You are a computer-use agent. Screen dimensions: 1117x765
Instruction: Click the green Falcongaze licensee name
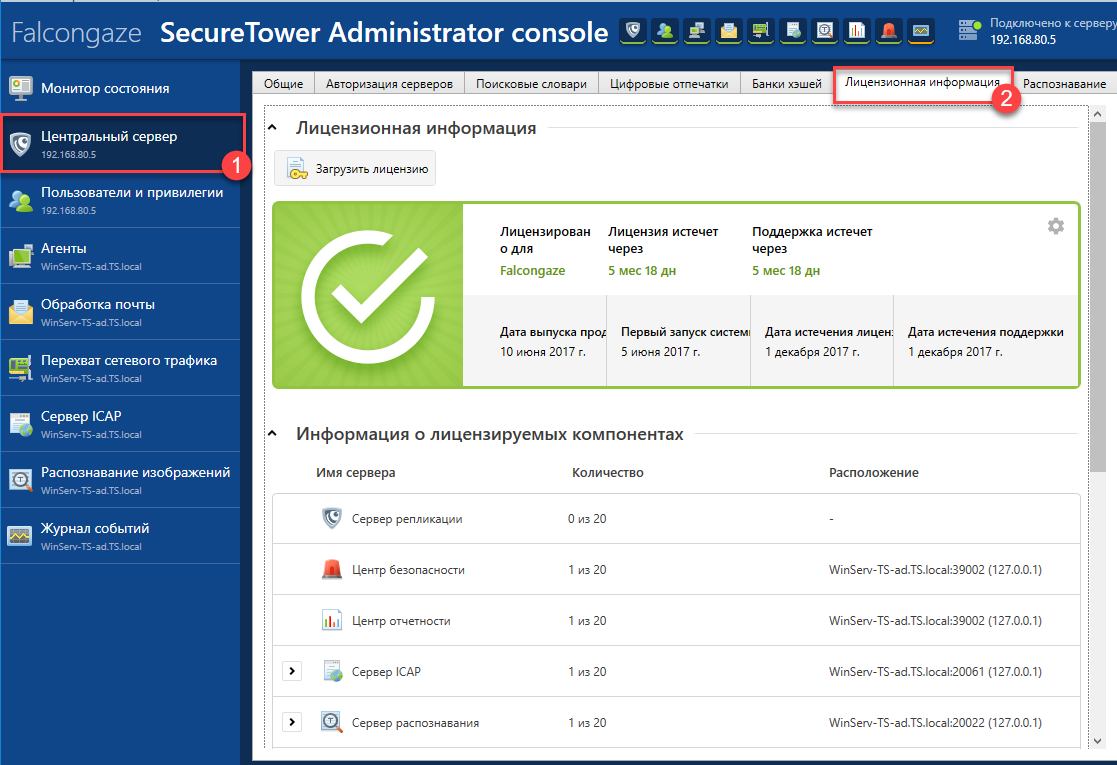coord(532,271)
